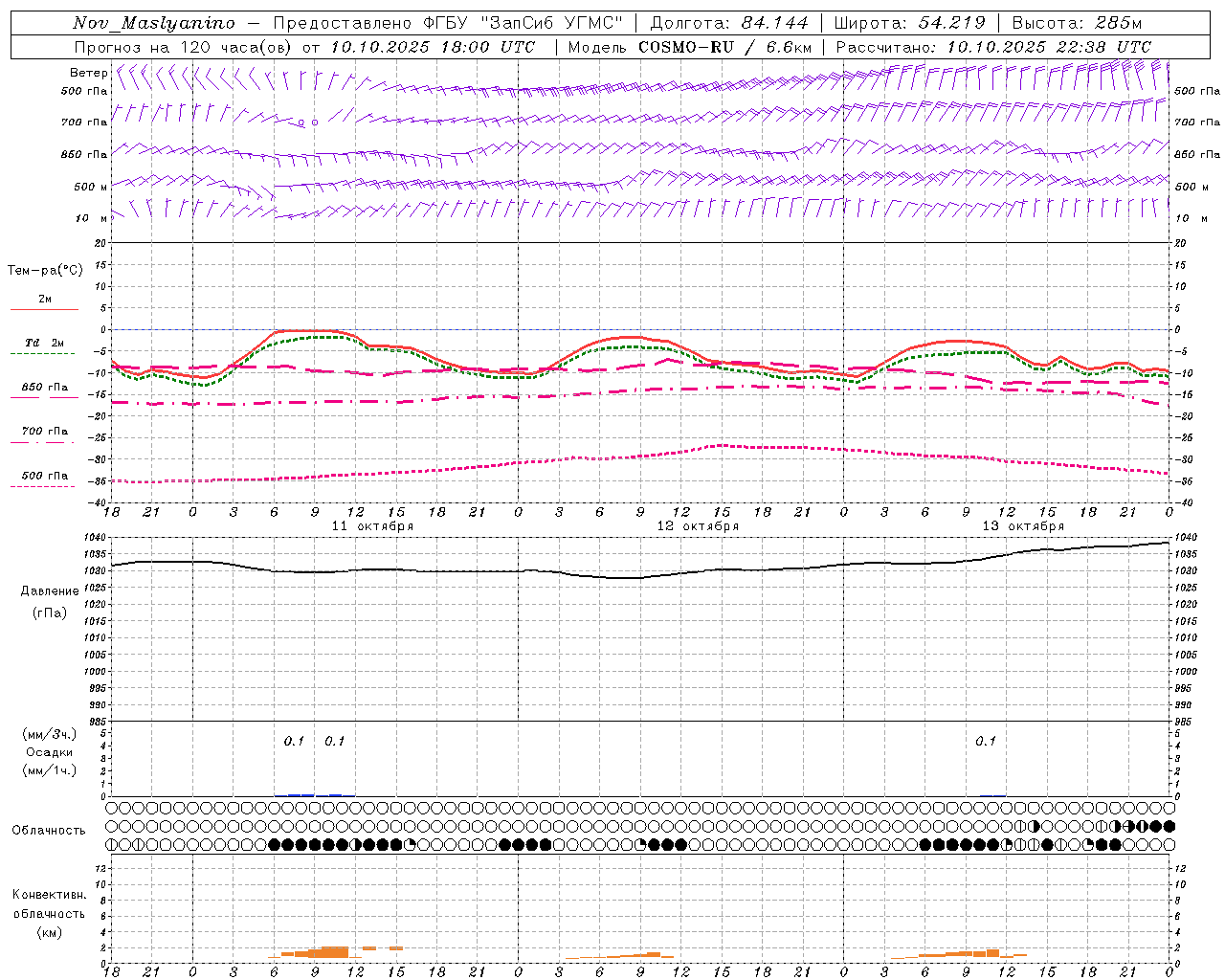The height and width of the screenshot is (980, 1225).
Task: Click the line sample under 850 гПа temperature legend
Action: pos(44,397)
